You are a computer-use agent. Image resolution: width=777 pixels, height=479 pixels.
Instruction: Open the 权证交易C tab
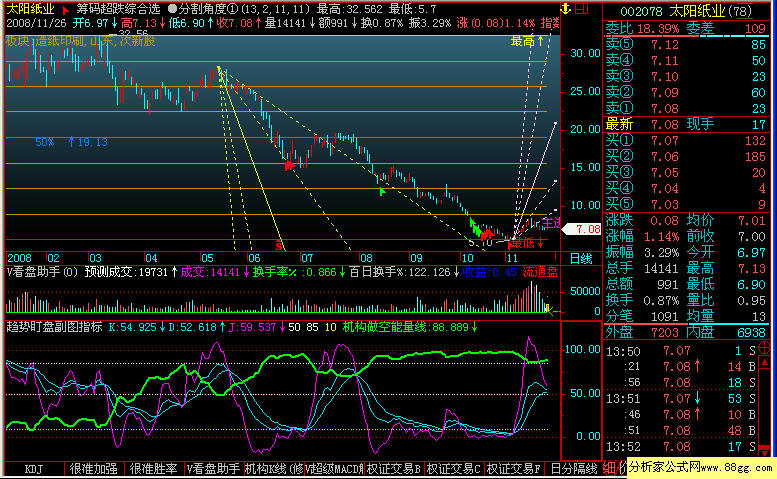tap(454, 469)
